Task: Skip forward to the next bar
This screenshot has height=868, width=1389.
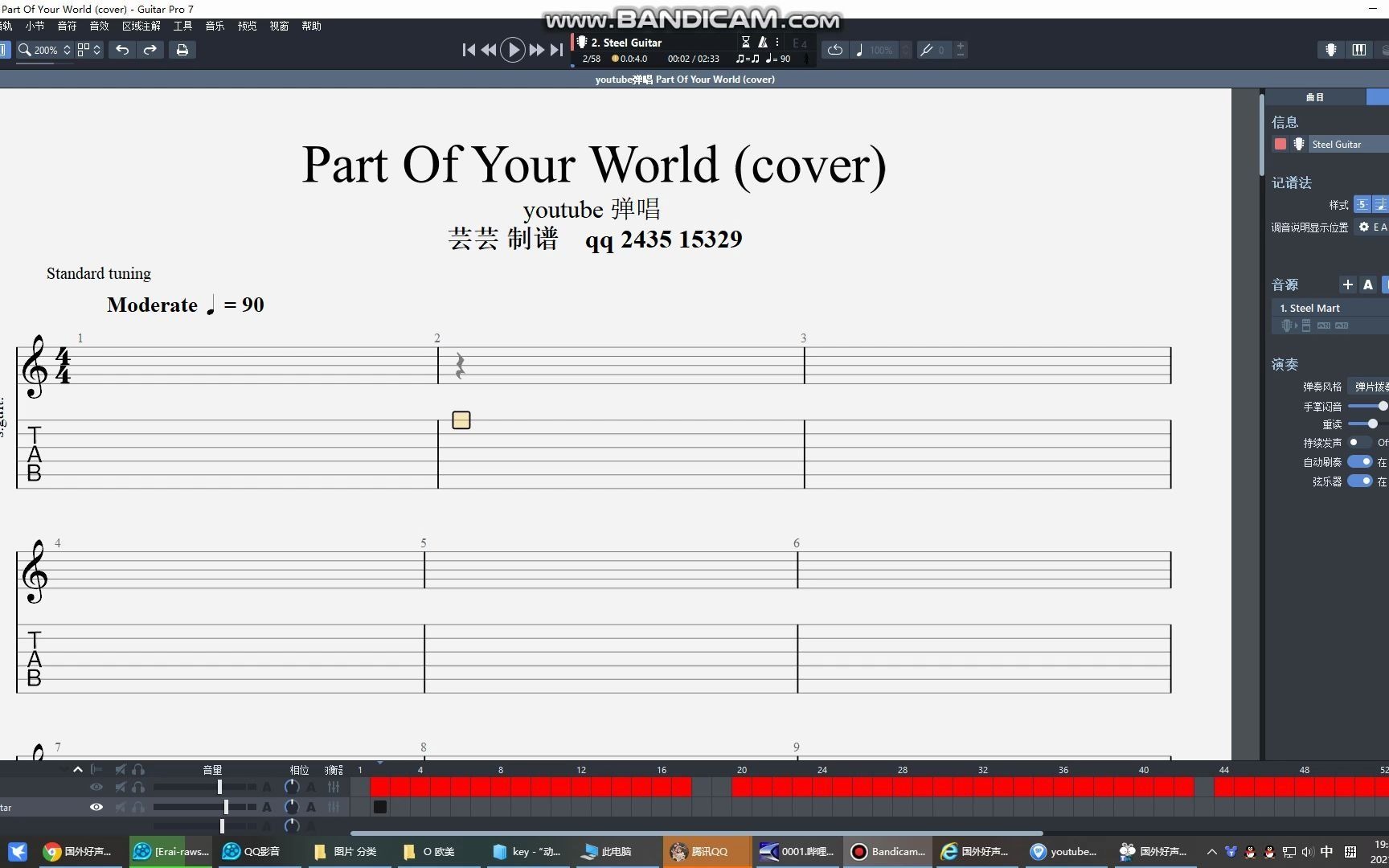Action: coord(537,50)
